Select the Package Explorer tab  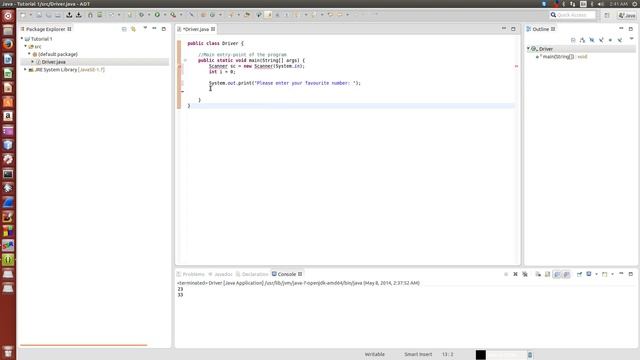click(46, 29)
